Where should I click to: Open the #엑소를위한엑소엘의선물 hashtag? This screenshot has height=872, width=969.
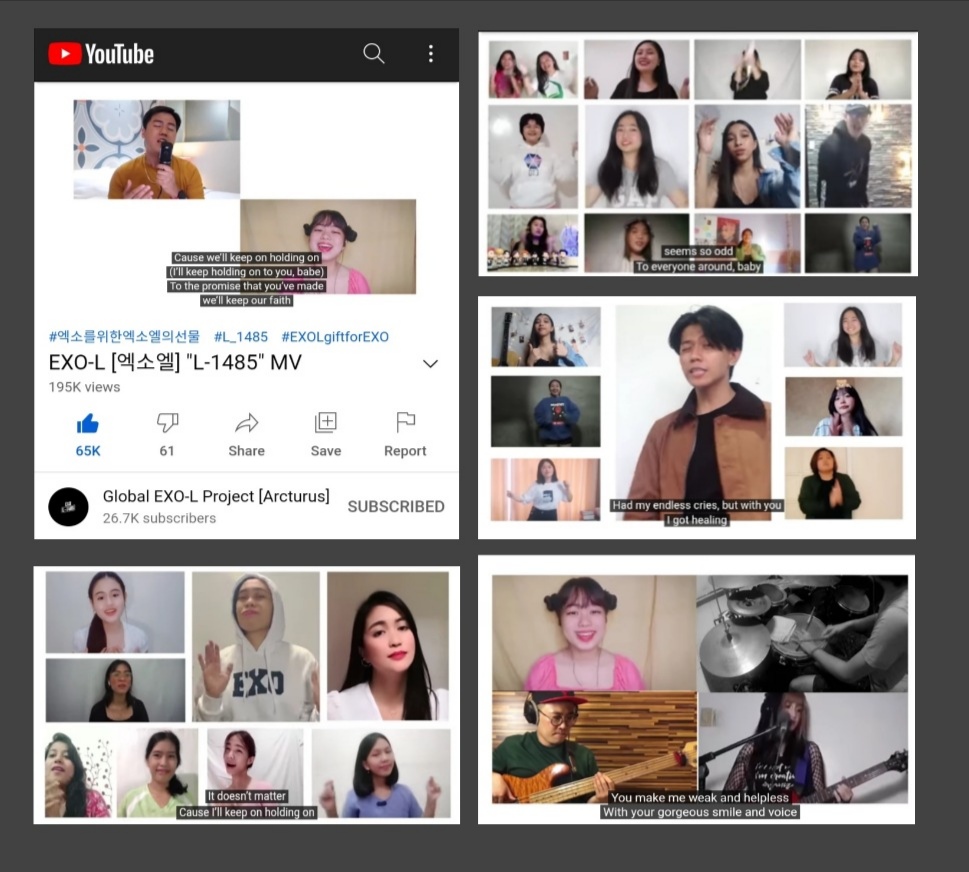point(124,337)
